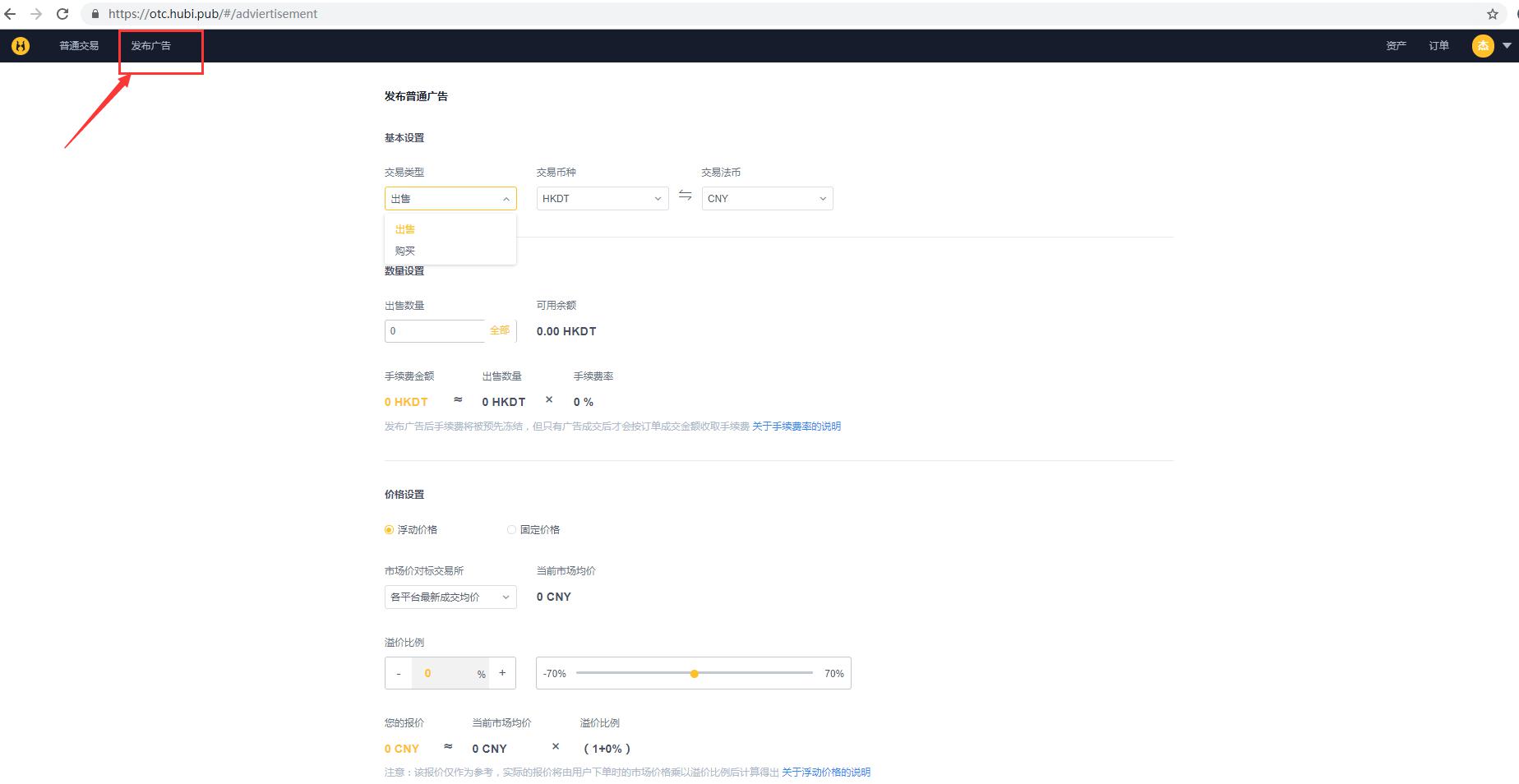
Task: Open the 关于浮动价格的说明 link
Action: click(x=826, y=772)
